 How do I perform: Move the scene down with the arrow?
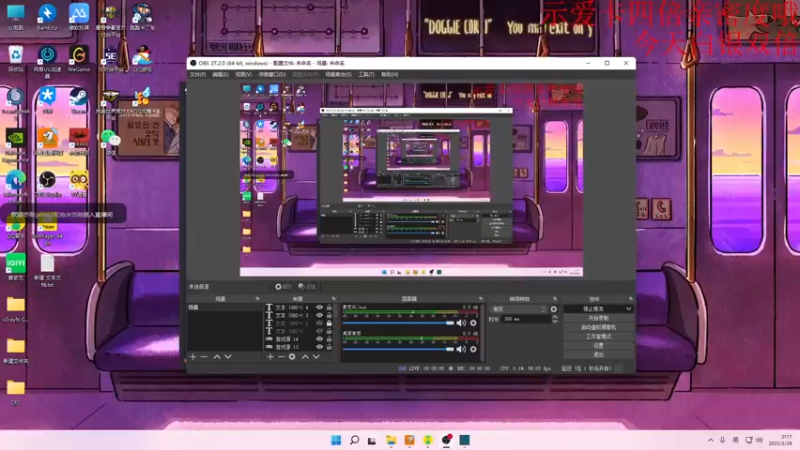(228, 357)
